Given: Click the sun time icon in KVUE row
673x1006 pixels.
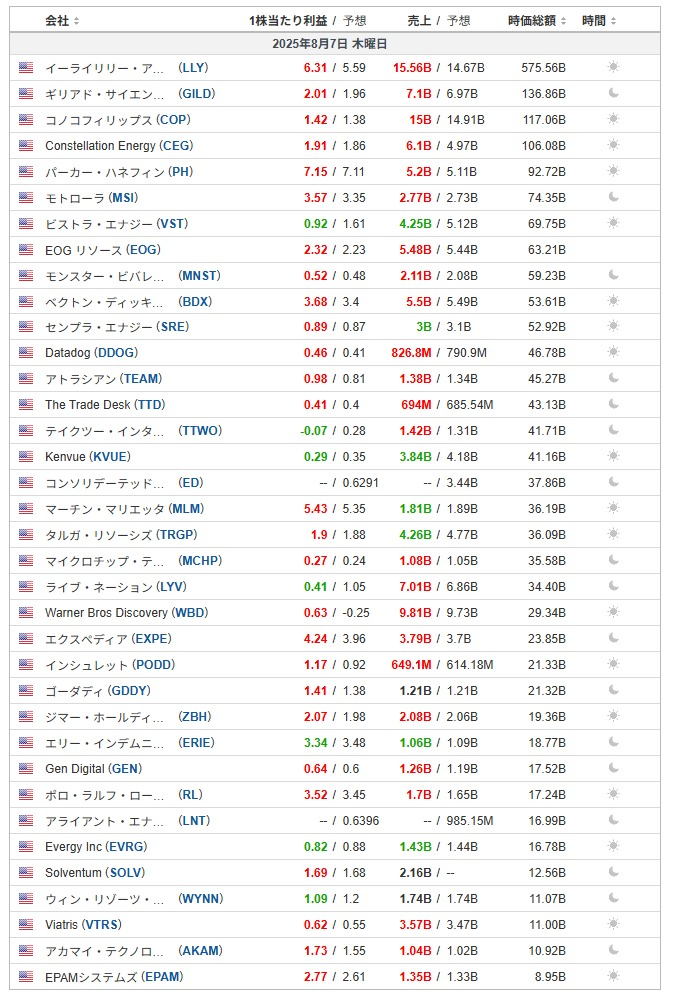Looking at the screenshot, I should (613, 456).
